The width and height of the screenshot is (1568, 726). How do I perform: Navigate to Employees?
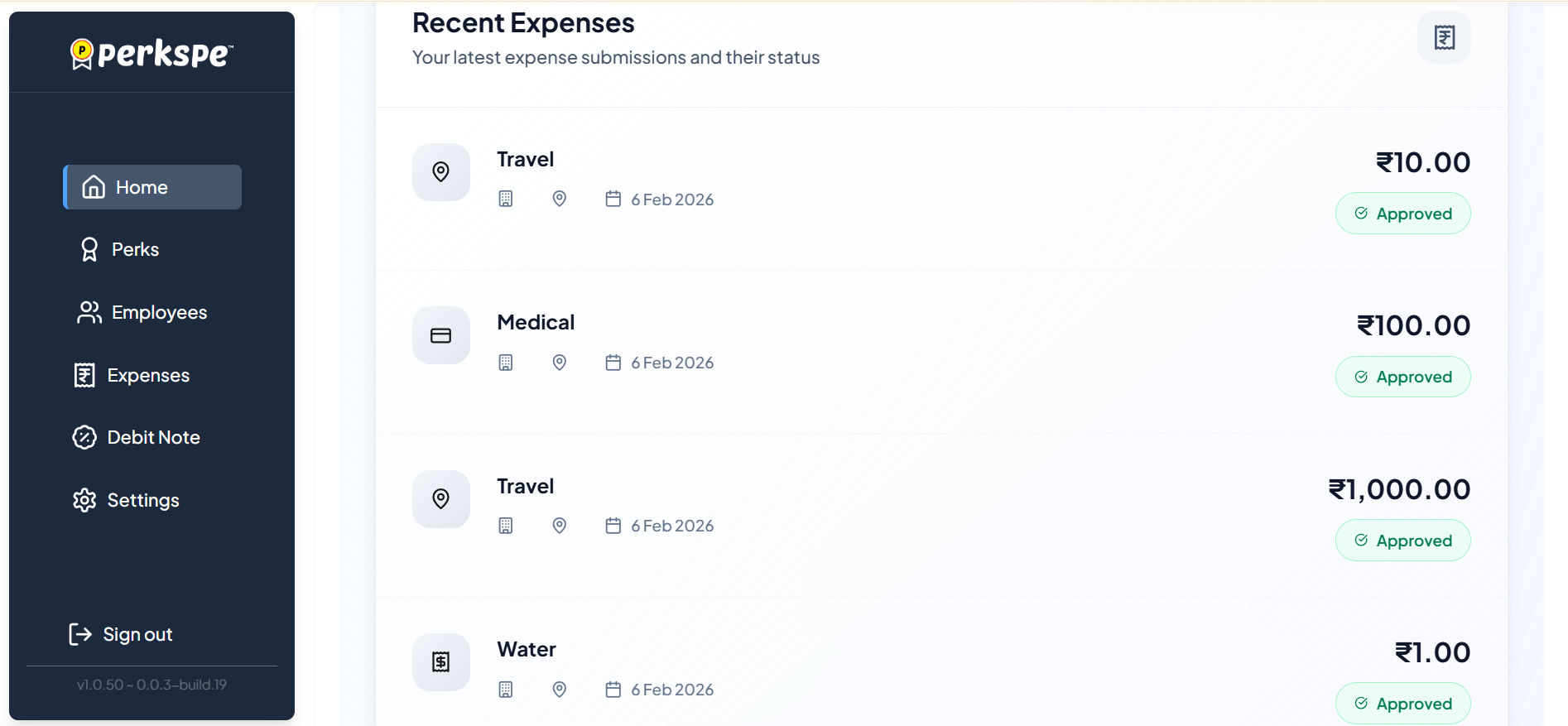coord(158,312)
